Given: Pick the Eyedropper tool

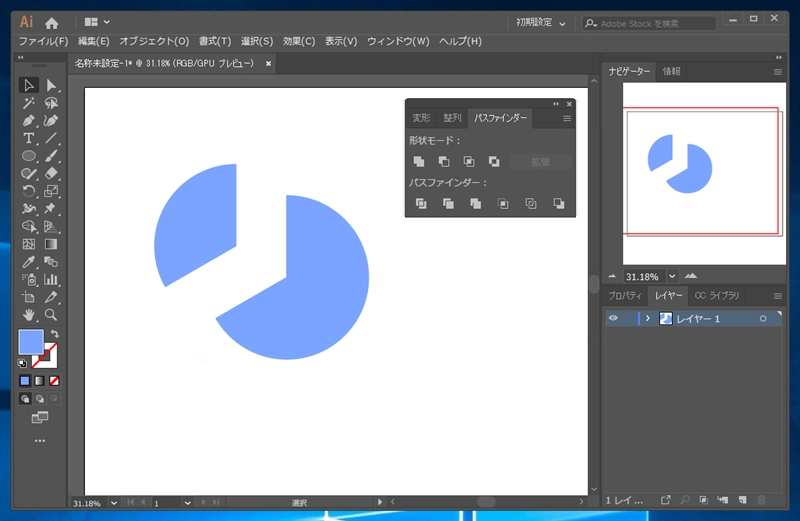Looking at the screenshot, I should click(x=29, y=262).
